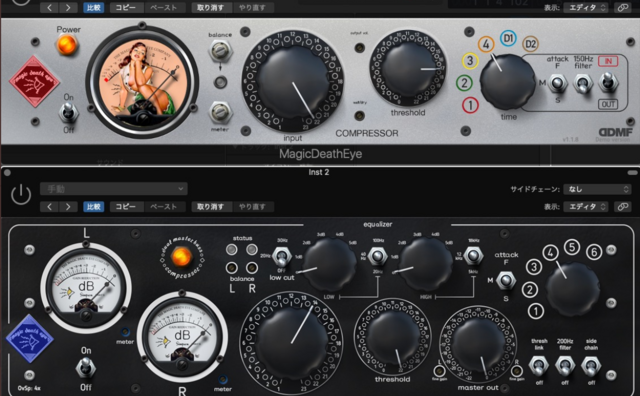Click the large input knob on the silver compressor
640x396 pixels.
(293, 80)
